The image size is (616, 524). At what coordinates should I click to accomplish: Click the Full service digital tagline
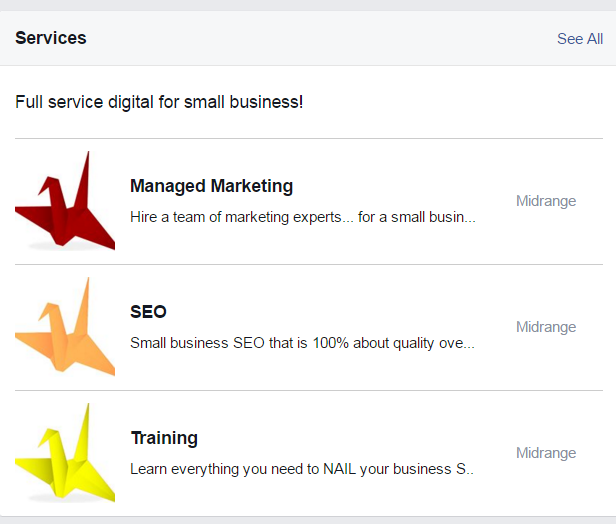159,102
